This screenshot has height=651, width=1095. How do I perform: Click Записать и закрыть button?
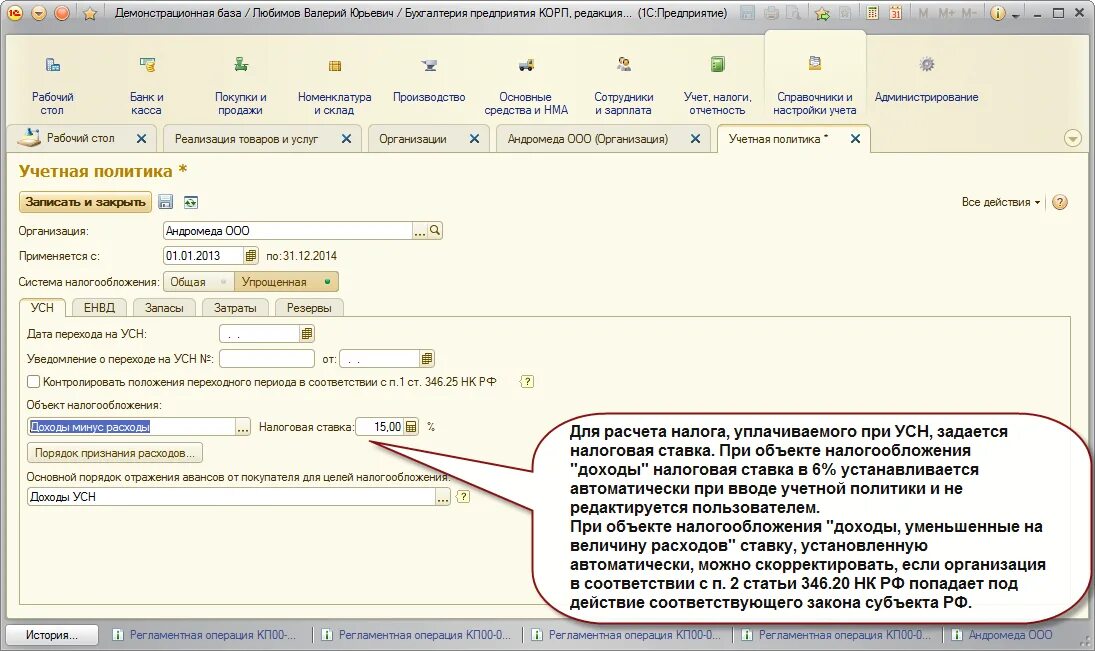click(85, 201)
